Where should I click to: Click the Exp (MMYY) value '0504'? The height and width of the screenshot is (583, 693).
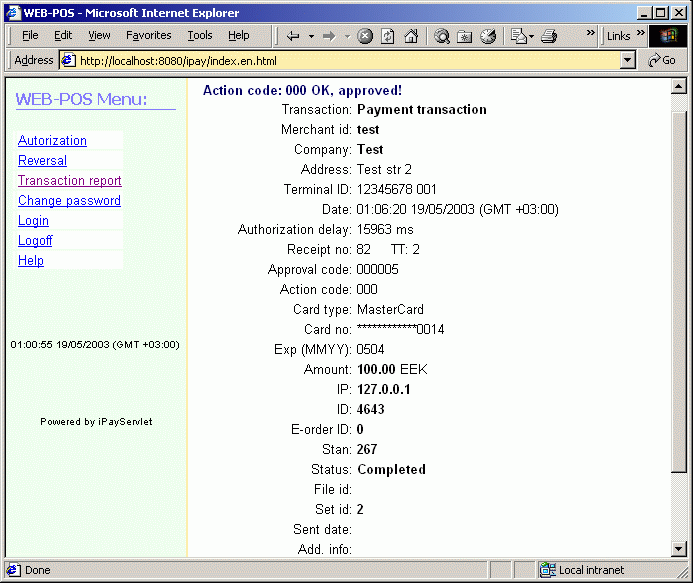[x=370, y=350]
